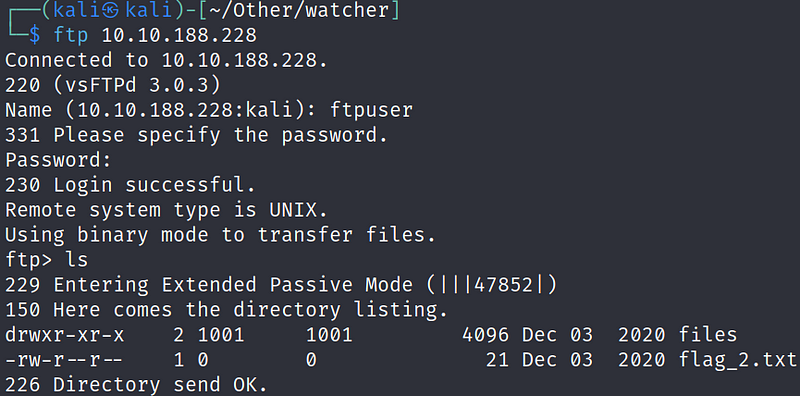Screen dimensions: 800x396
Task: Click the drwxr-xr-x permissions string
Action: pos(64,335)
